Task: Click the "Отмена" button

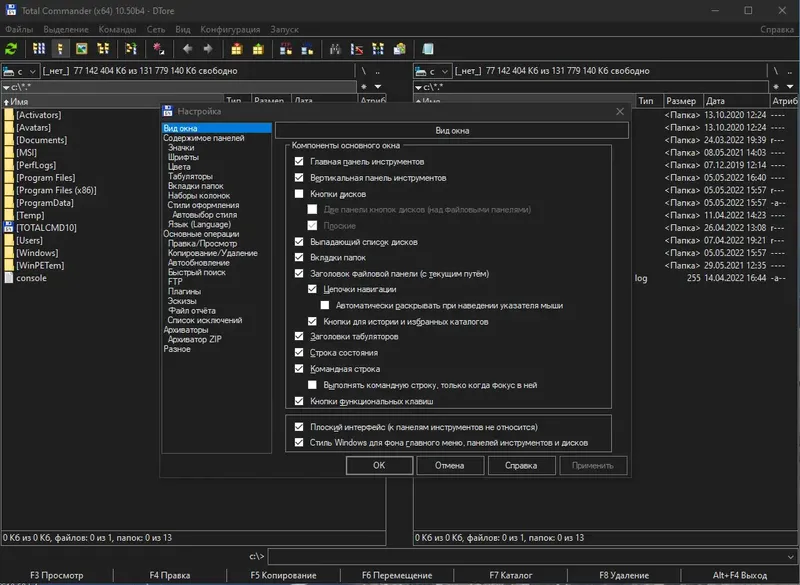Action: click(x=449, y=465)
